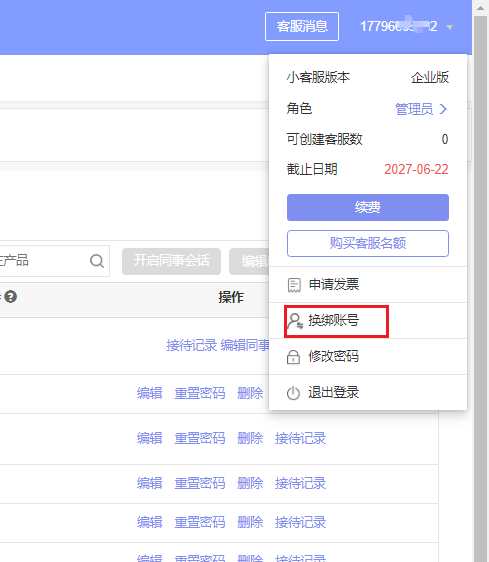Screen dimensions: 489x562
Task: Click the search magnifier icon
Action: point(97,261)
